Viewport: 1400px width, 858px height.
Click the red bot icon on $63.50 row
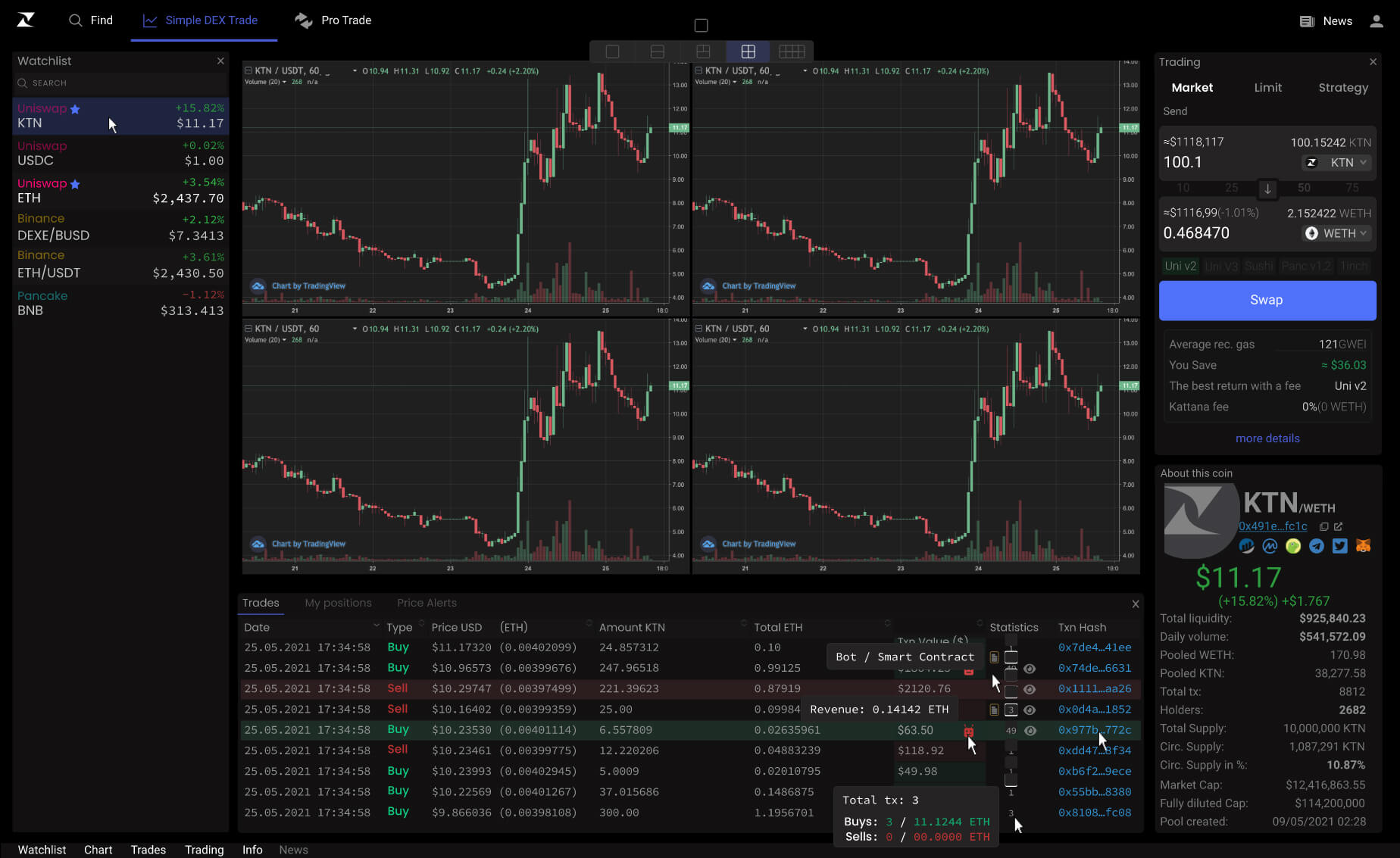pos(968,732)
